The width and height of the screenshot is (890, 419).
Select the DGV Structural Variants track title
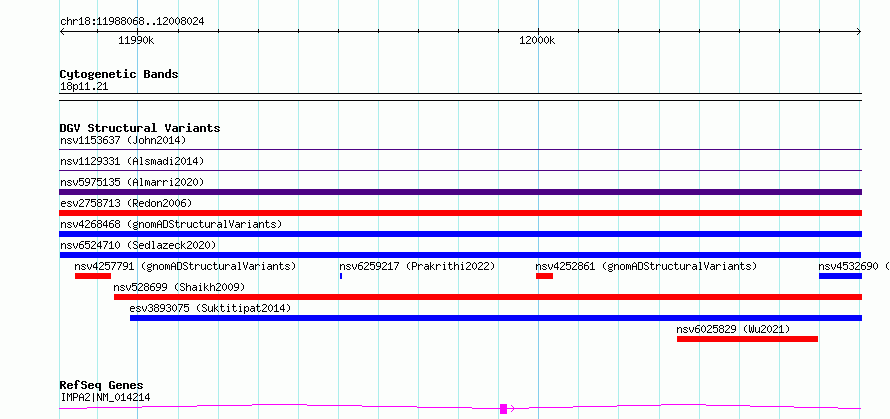coord(140,128)
